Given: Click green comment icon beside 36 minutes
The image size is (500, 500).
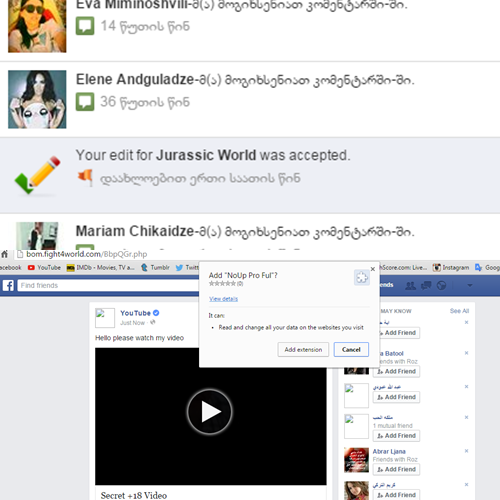Looking at the screenshot, I should [x=85, y=102].
